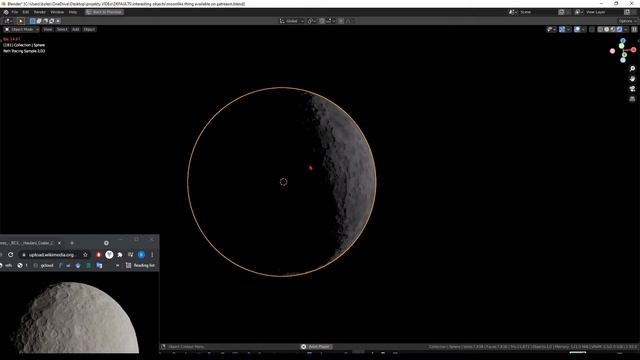
Task: Create a new scene with the new-scene icon
Action: (561, 12)
